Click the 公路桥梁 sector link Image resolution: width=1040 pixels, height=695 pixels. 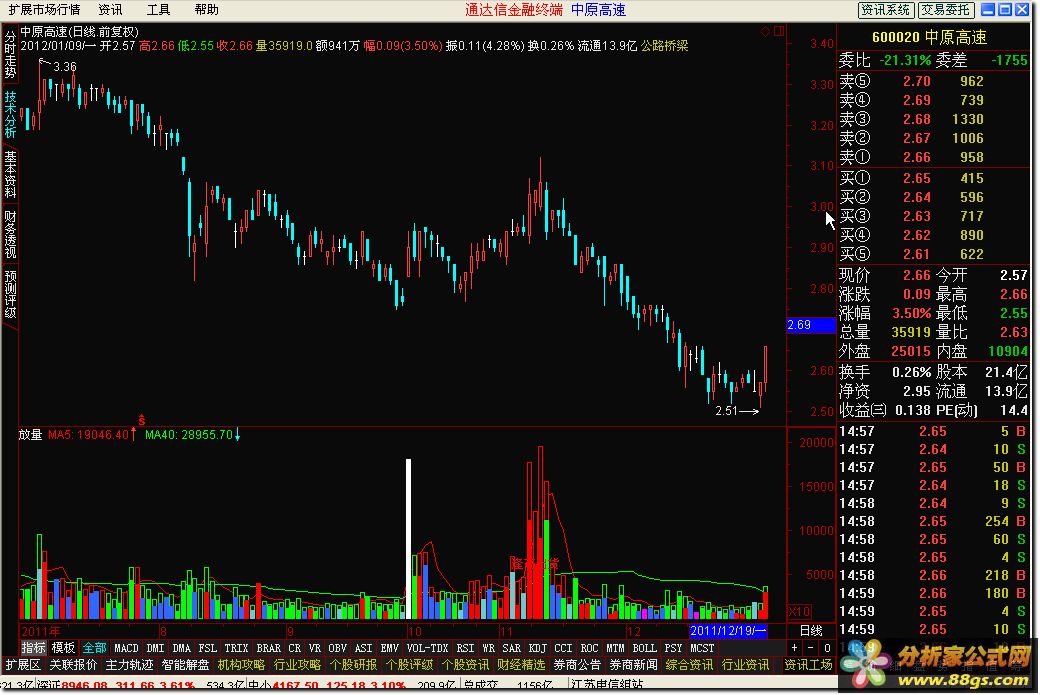tap(665, 46)
